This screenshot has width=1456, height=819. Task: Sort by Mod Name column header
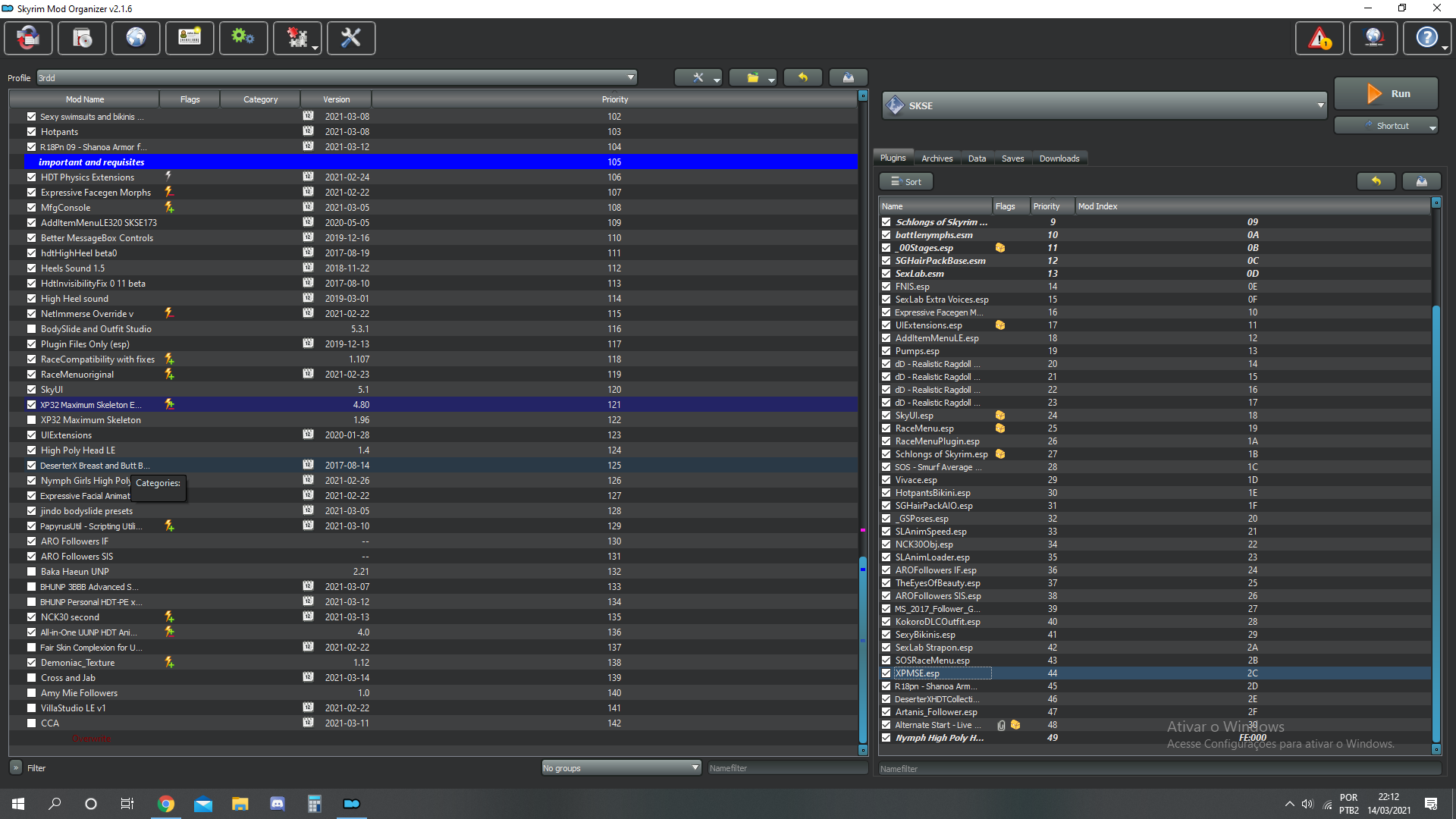point(84,99)
